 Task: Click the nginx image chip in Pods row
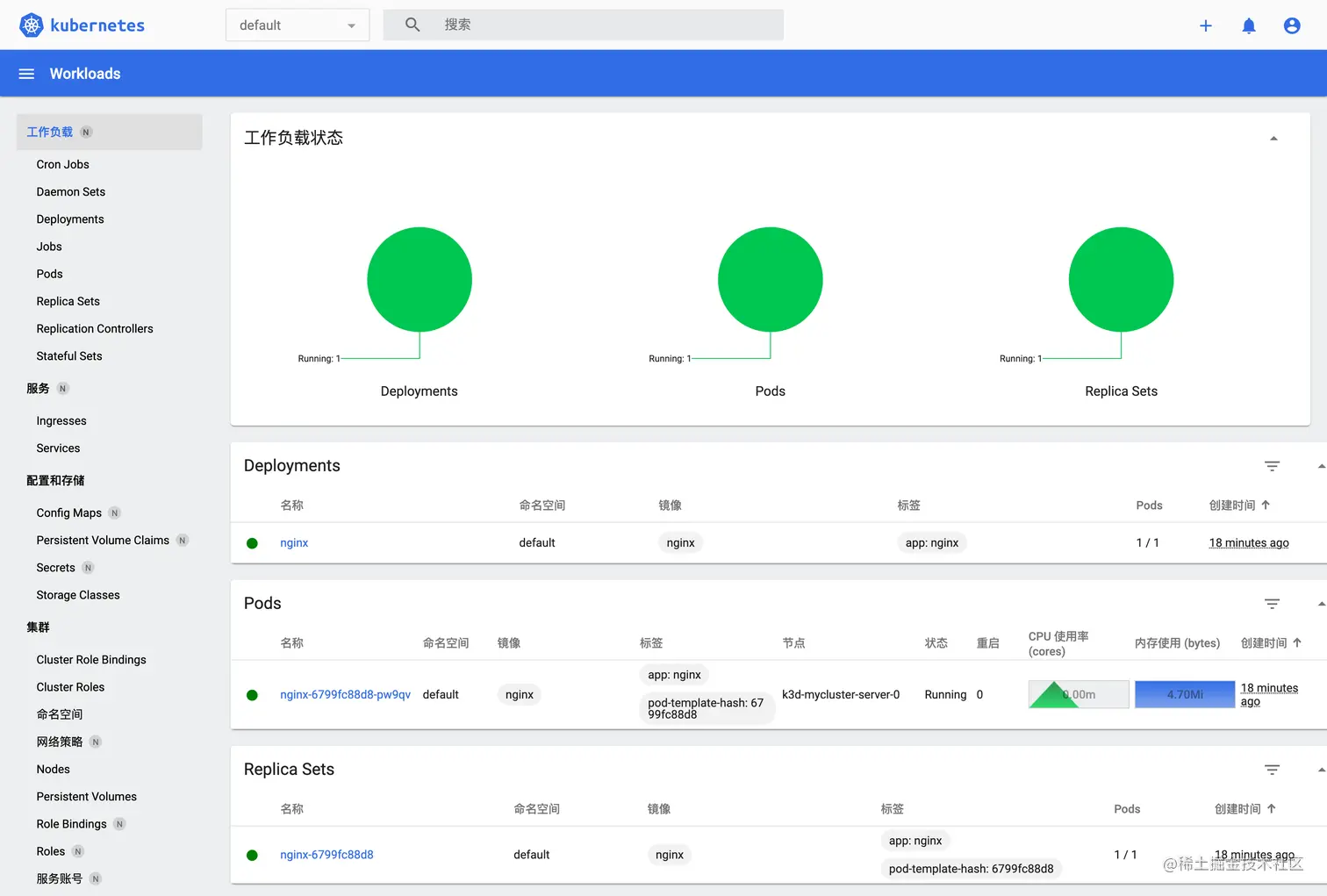(520, 695)
